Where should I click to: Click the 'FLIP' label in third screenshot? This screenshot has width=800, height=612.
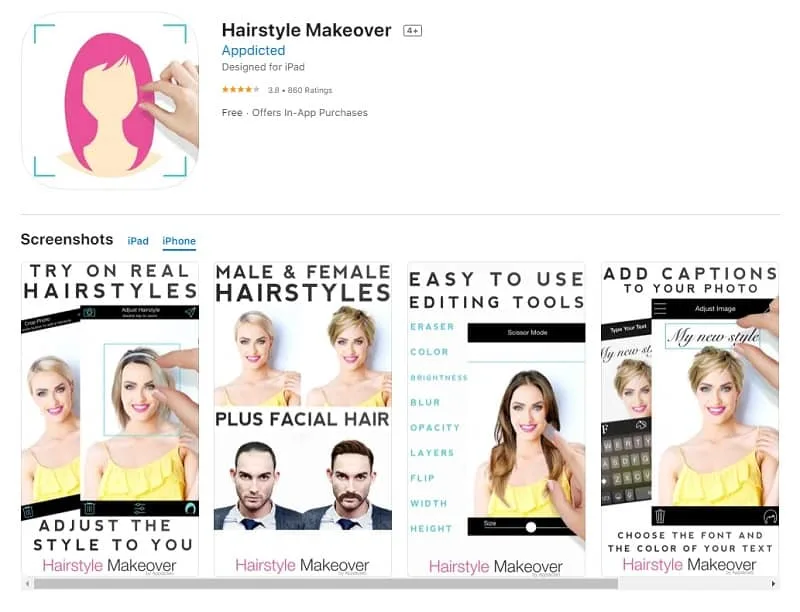422,478
